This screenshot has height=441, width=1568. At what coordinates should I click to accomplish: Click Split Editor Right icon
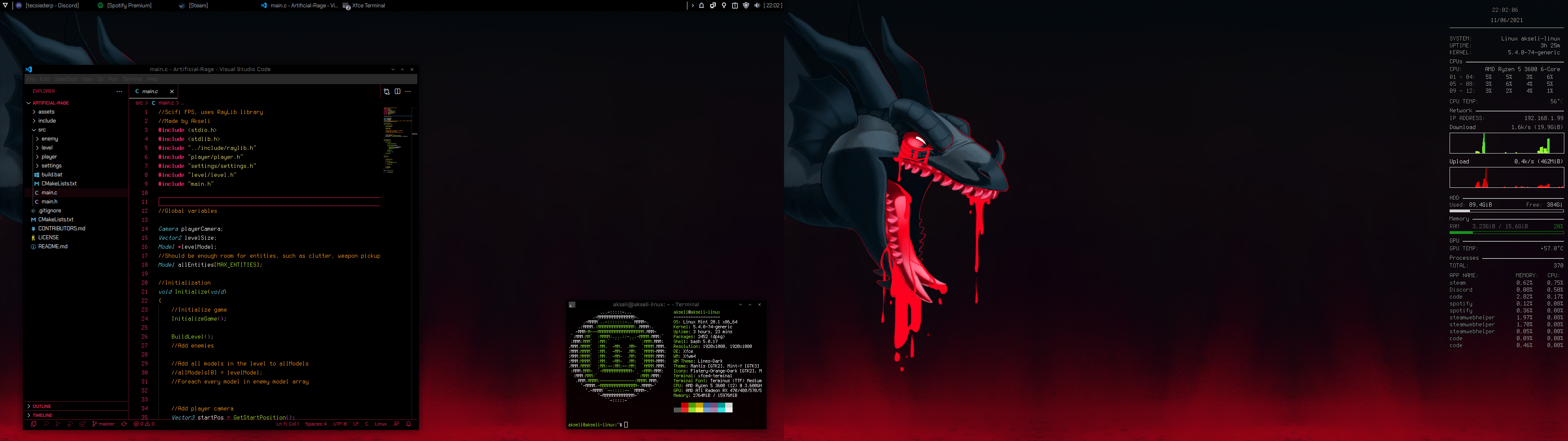397,91
